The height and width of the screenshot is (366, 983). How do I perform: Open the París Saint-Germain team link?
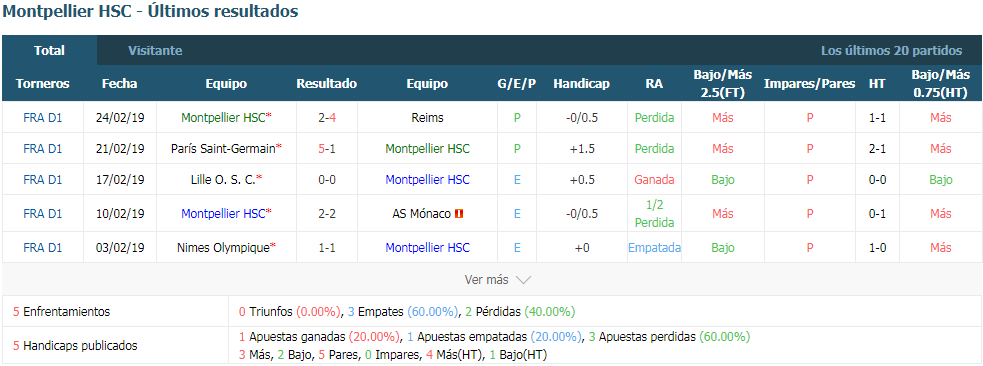tap(223, 149)
